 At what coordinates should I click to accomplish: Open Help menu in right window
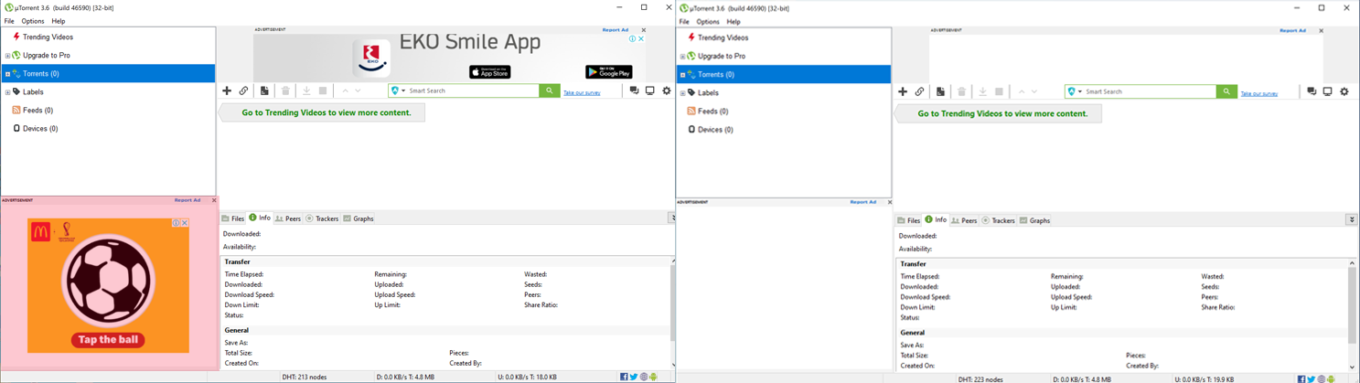pos(734,21)
